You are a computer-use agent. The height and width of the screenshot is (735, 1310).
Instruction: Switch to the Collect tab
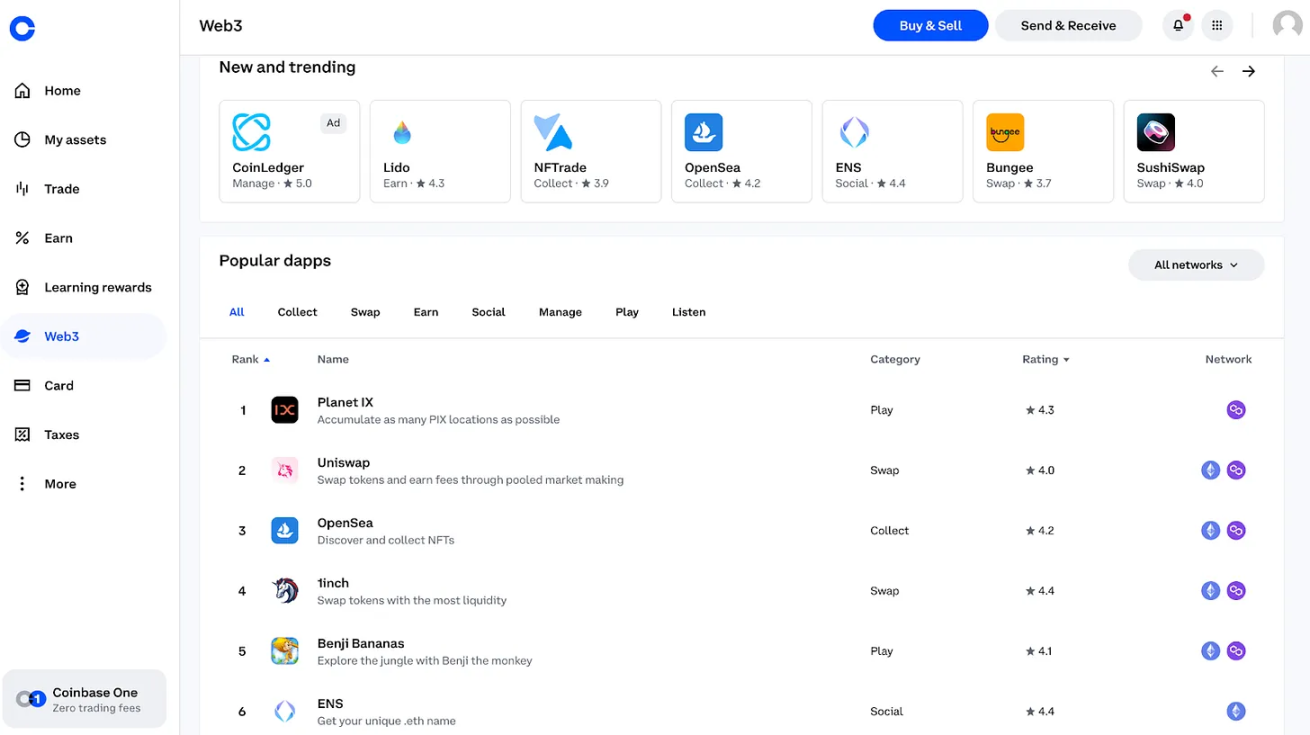tap(297, 311)
